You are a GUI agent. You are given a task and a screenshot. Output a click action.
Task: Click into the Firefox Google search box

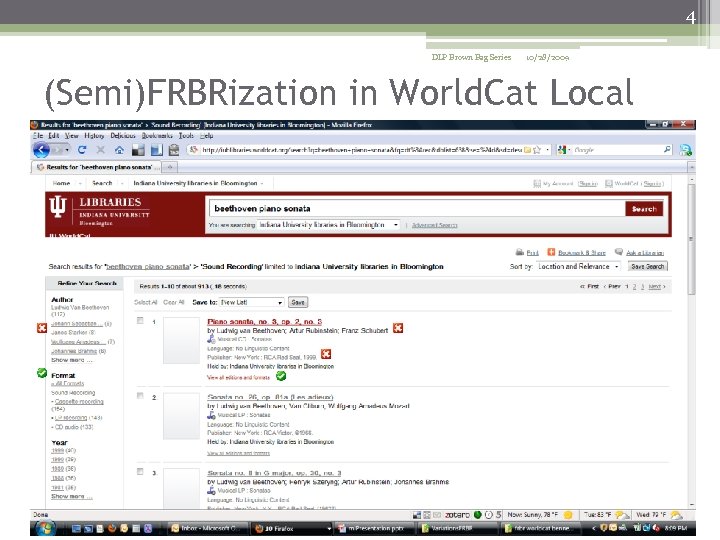[x=618, y=150]
